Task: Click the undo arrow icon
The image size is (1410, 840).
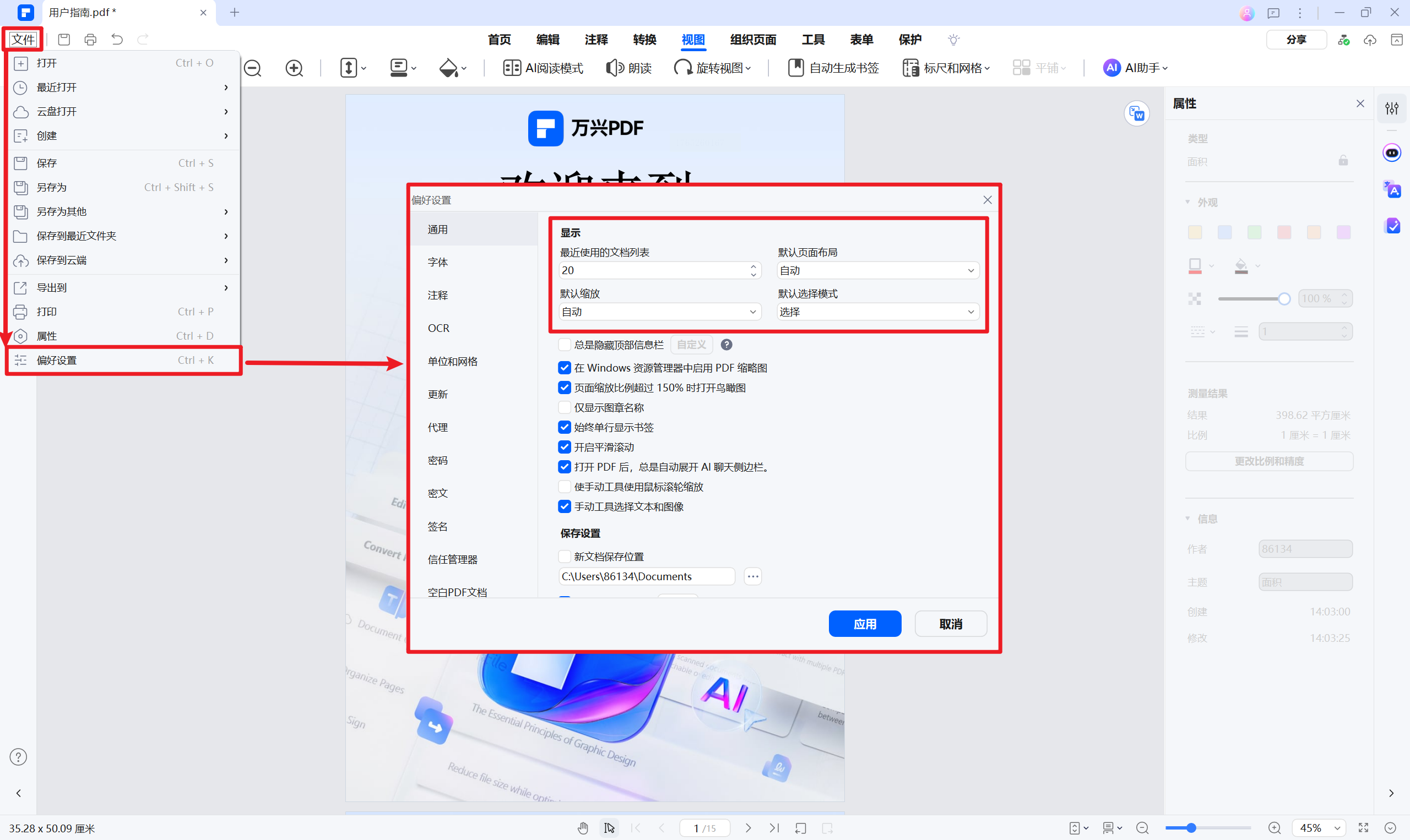Action: point(117,40)
